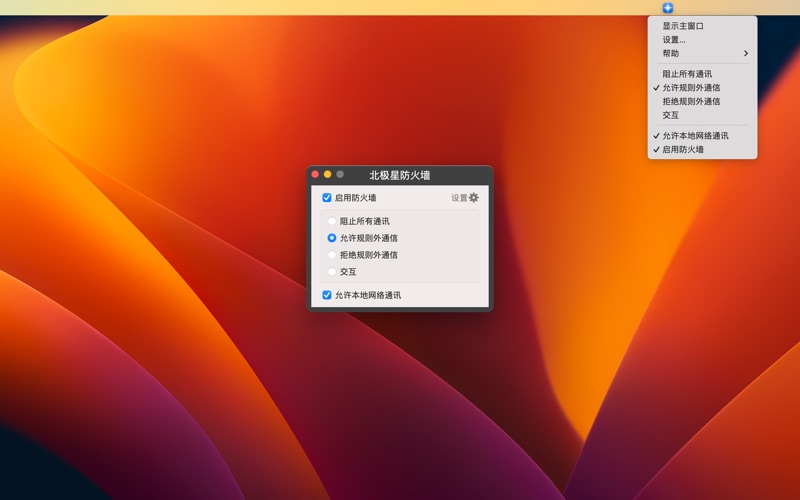Toggle 启用防火墙 in the status menu
The image size is (800, 500).
(x=683, y=150)
